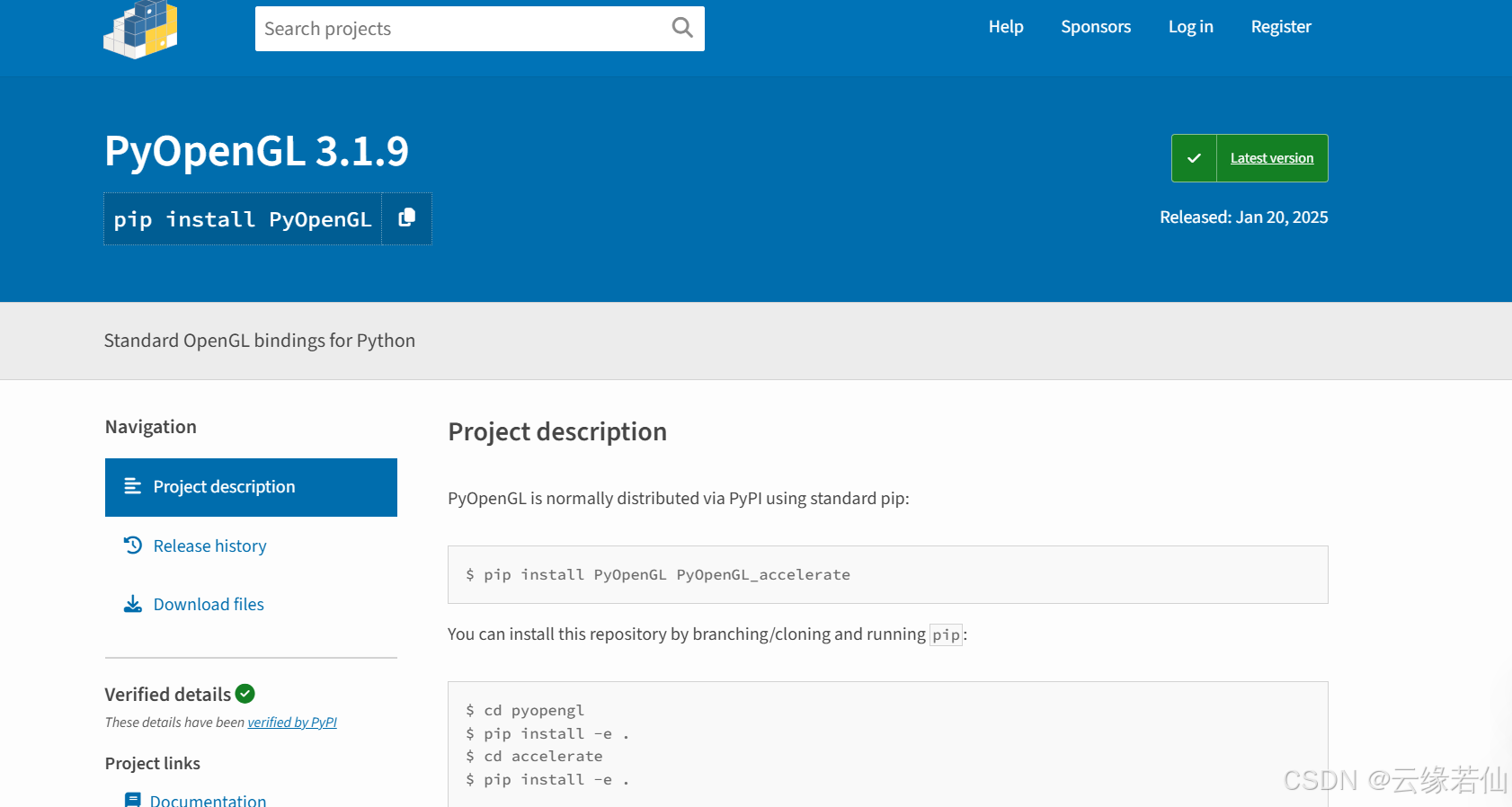
Task: Click the Project description lines icon
Action: (132, 486)
